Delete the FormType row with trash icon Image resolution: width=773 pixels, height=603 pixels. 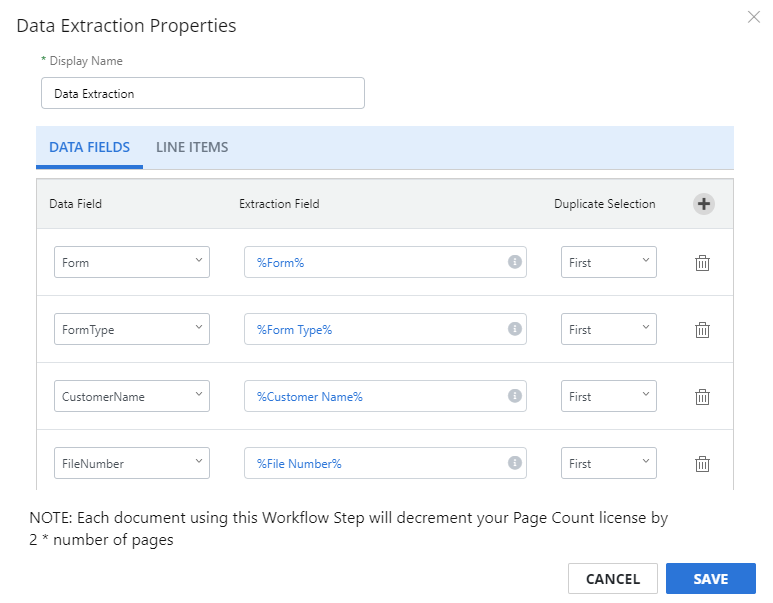click(x=702, y=329)
